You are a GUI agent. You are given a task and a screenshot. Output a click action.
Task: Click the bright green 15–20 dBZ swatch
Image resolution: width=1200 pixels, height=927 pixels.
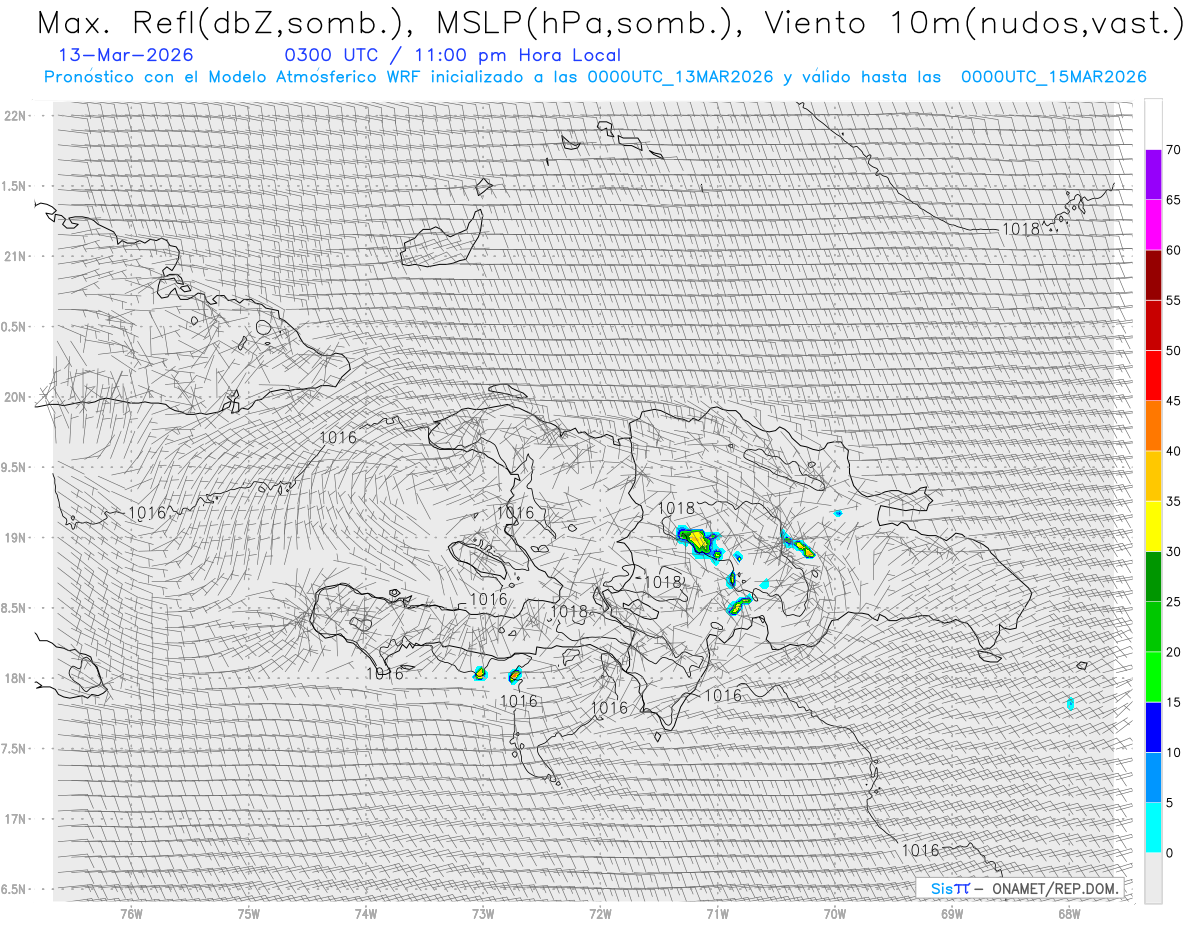1153,677
